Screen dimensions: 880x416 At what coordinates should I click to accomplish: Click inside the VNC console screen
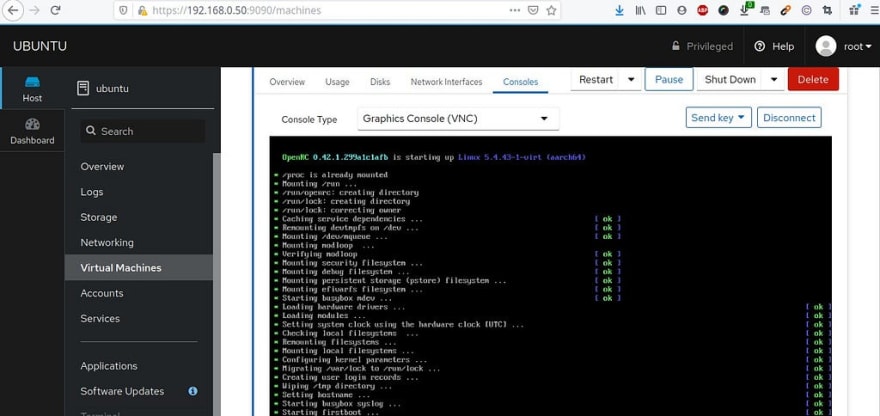(551, 276)
